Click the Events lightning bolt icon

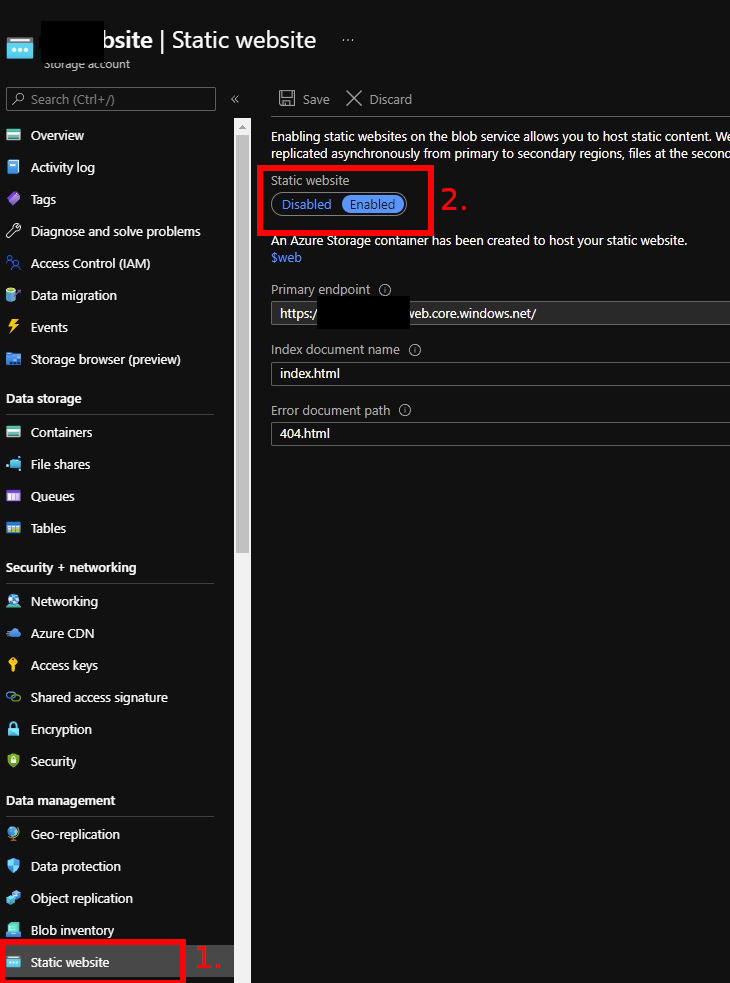13,327
